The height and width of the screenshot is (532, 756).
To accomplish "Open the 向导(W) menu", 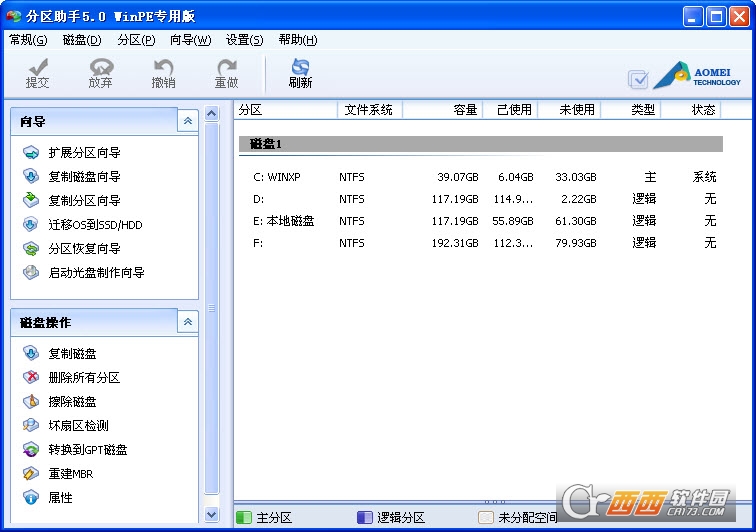I will (190, 40).
